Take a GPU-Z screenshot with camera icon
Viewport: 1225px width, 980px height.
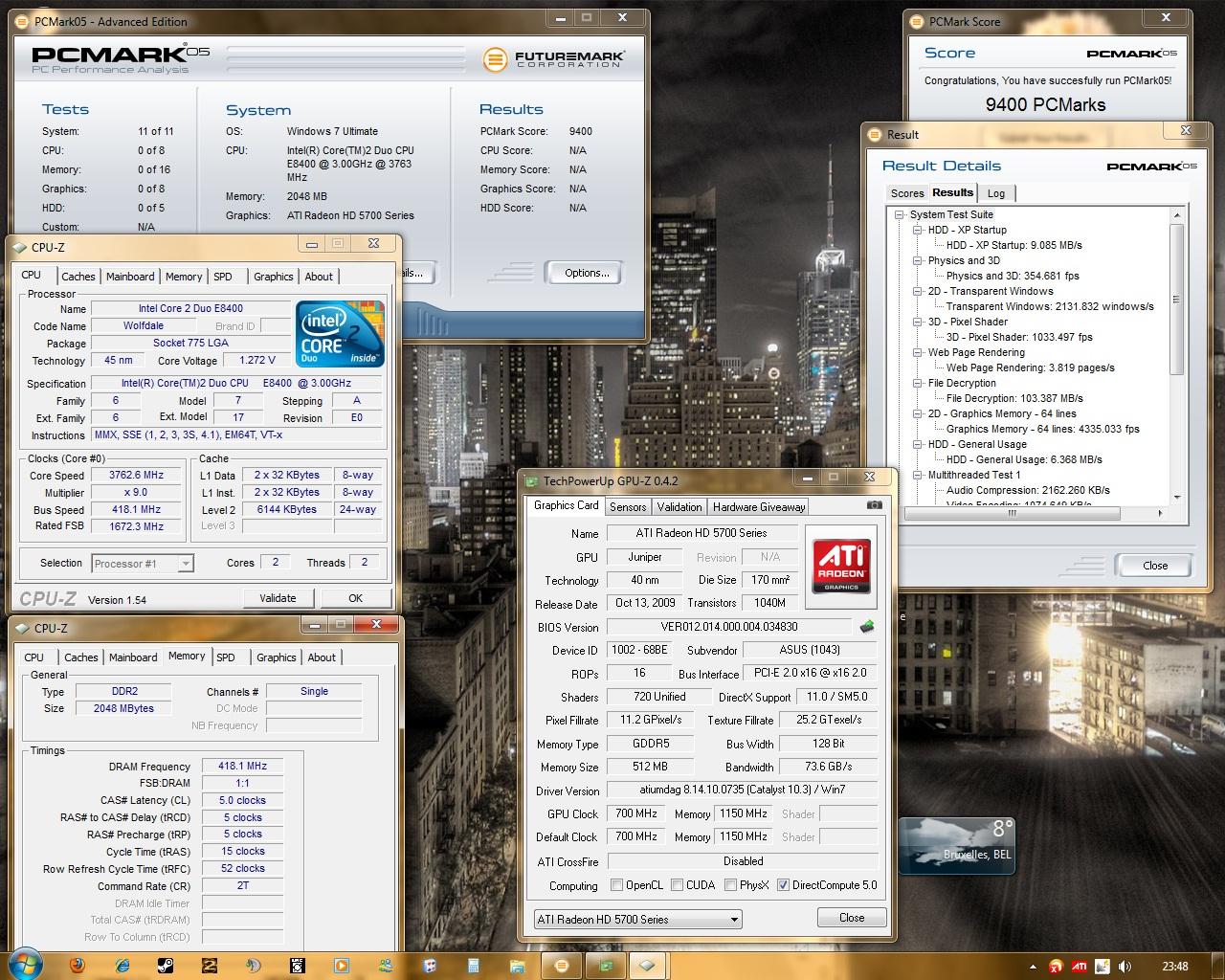coord(874,505)
